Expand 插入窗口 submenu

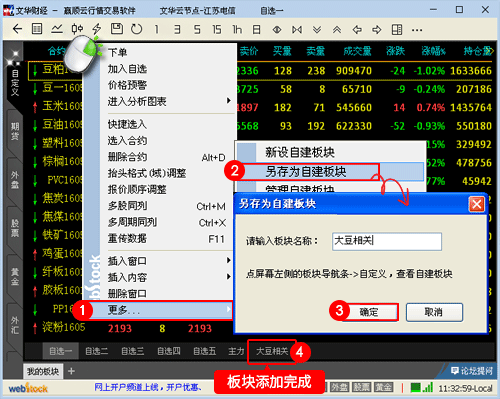[168, 261]
